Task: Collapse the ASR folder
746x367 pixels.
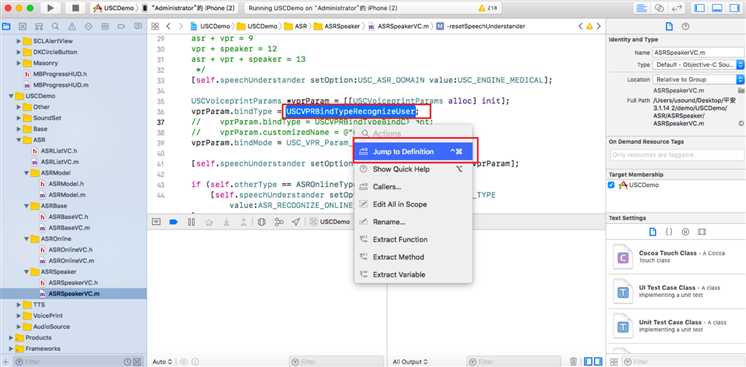Action: pyautogui.click(x=19, y=140)
